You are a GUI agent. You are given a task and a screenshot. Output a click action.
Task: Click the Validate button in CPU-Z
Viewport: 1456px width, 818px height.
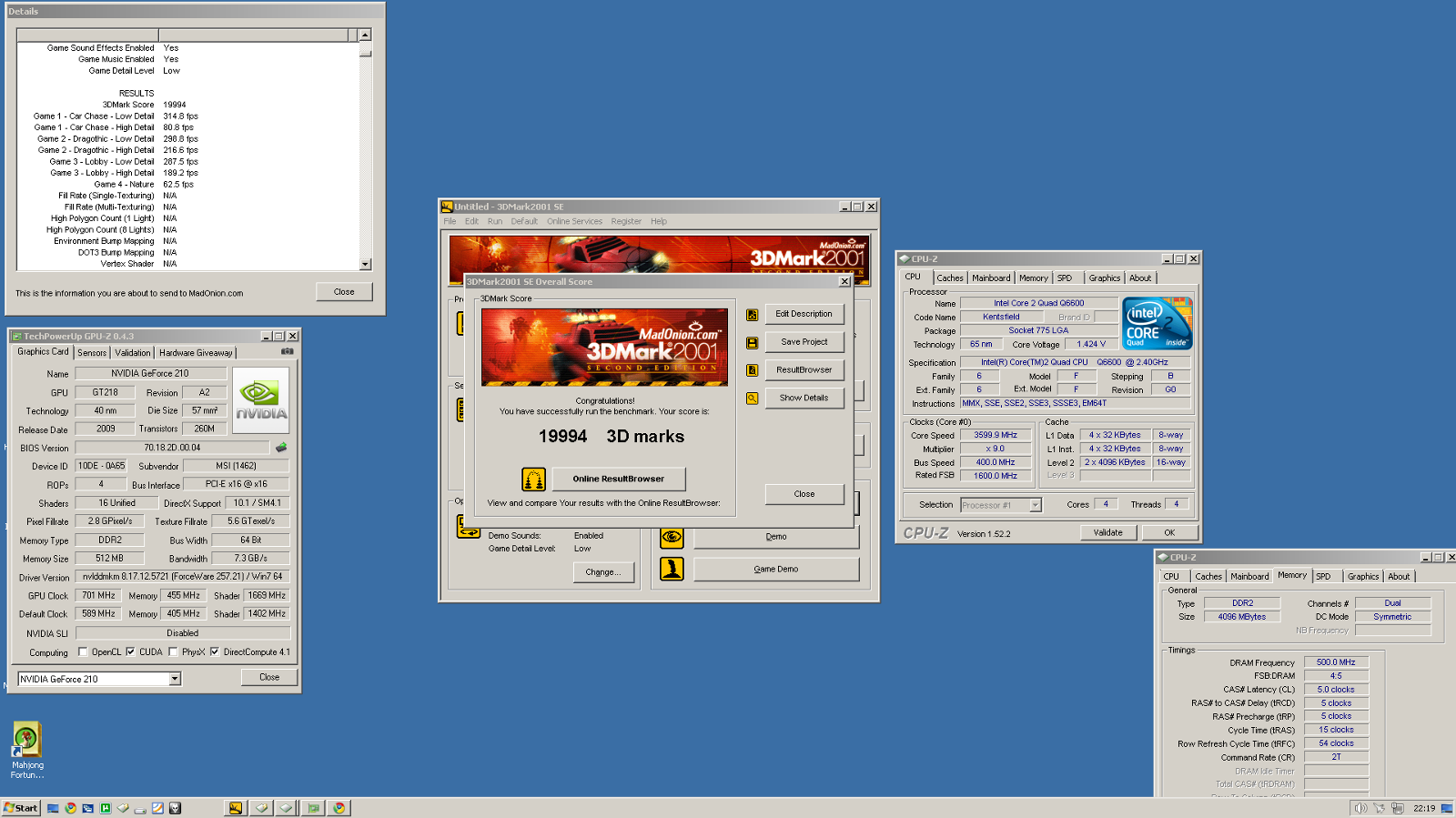(x=1107, y=533)
